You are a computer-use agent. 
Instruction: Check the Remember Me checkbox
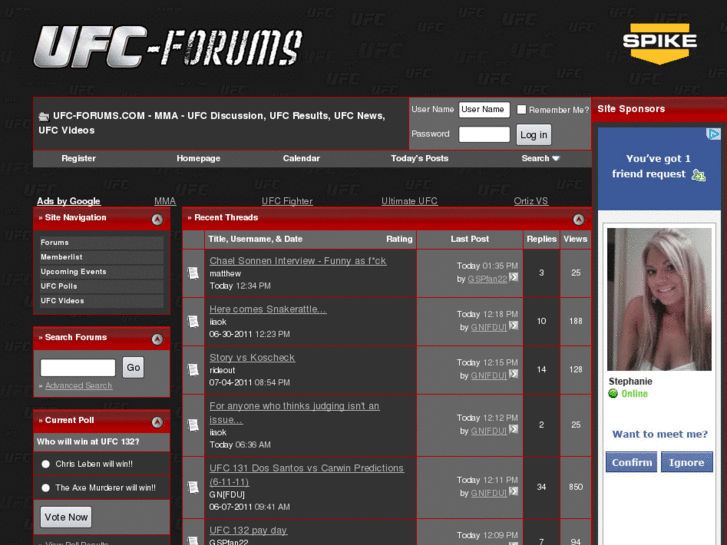(522, 109)
